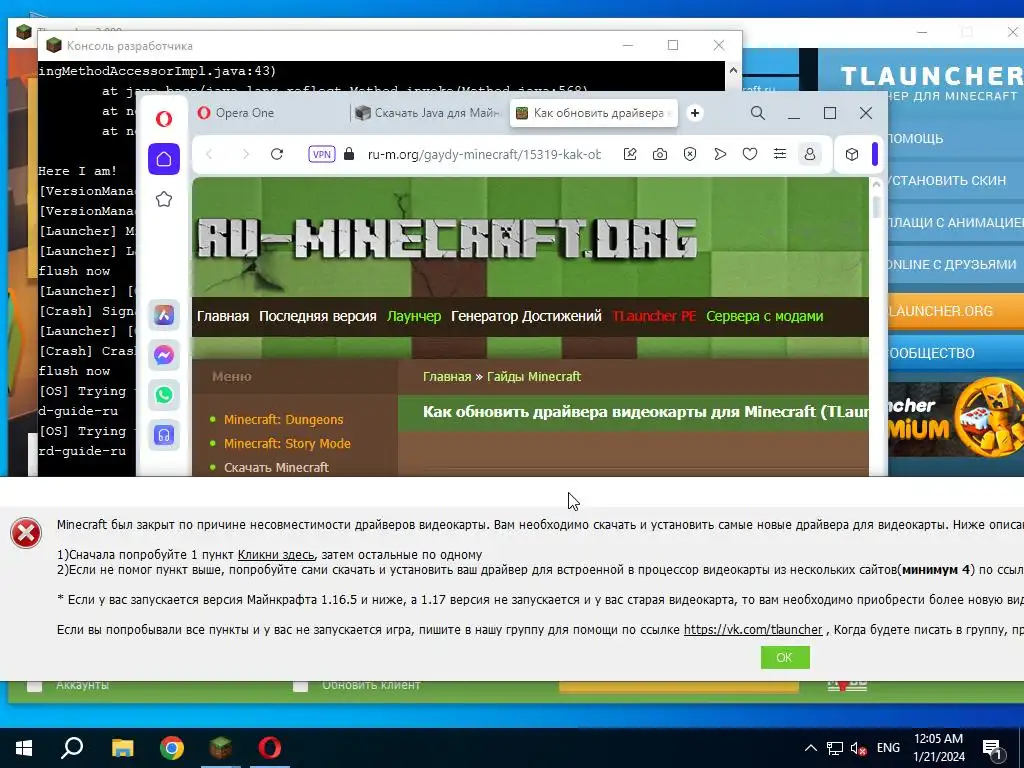Image resolution: width=1024 pixels, height=768 pixels.
Task: Open a new tab with plus button
Action: pos(695,113)
